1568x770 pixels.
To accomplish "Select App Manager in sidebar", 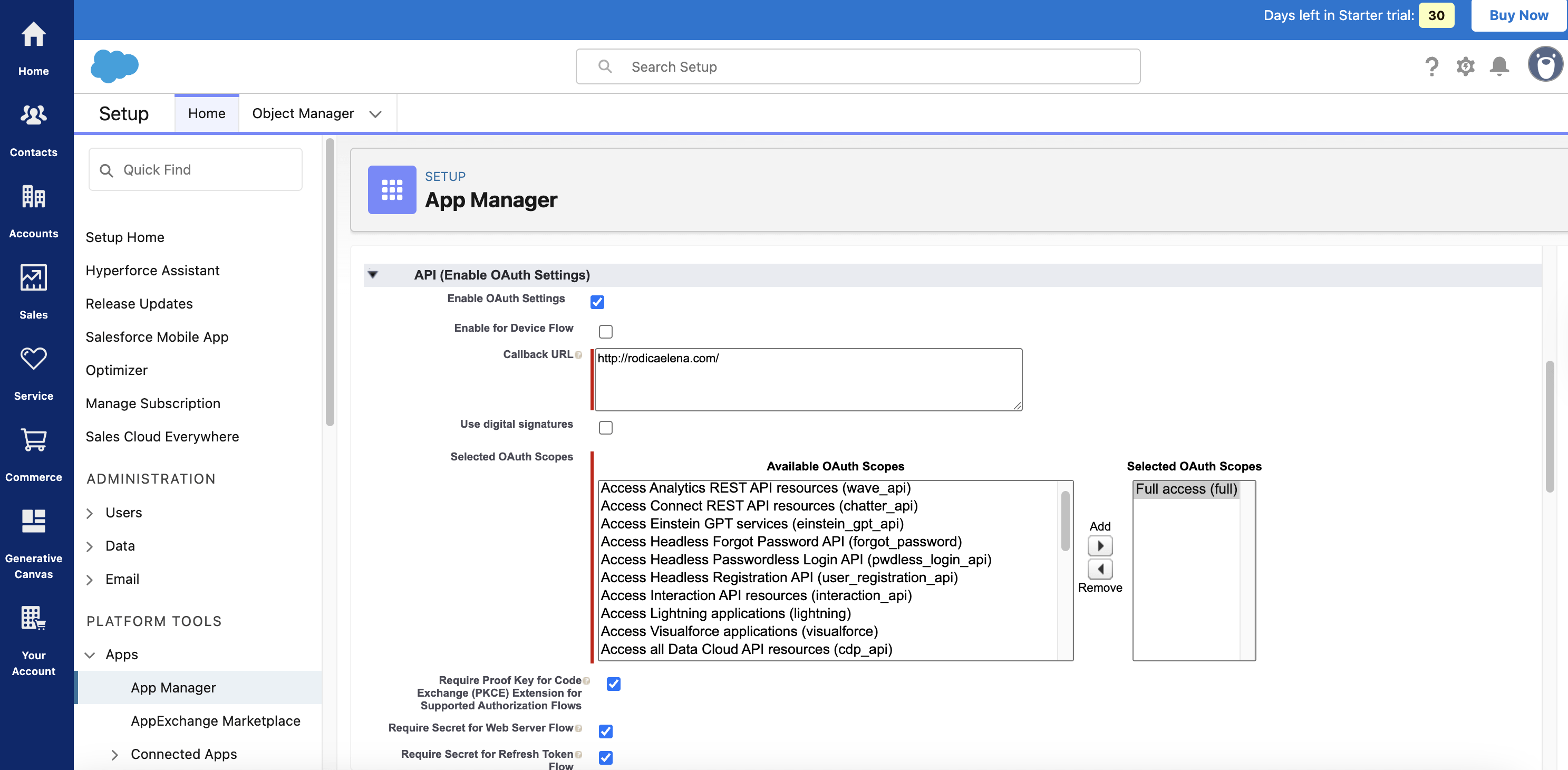I will [x=173, y=687].
